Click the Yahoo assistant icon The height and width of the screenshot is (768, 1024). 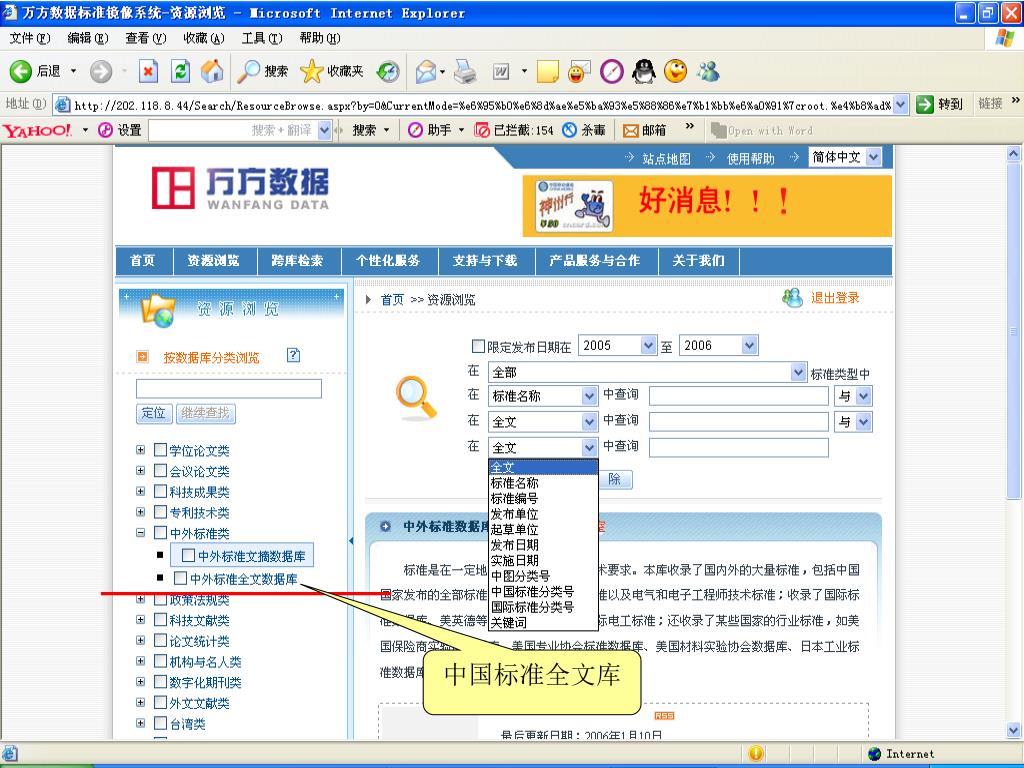coord(415,130)
